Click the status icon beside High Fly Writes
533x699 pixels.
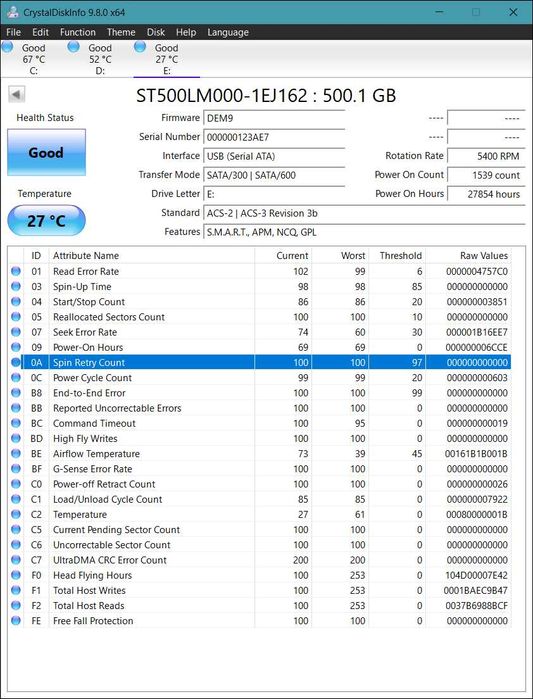point(16,438)
